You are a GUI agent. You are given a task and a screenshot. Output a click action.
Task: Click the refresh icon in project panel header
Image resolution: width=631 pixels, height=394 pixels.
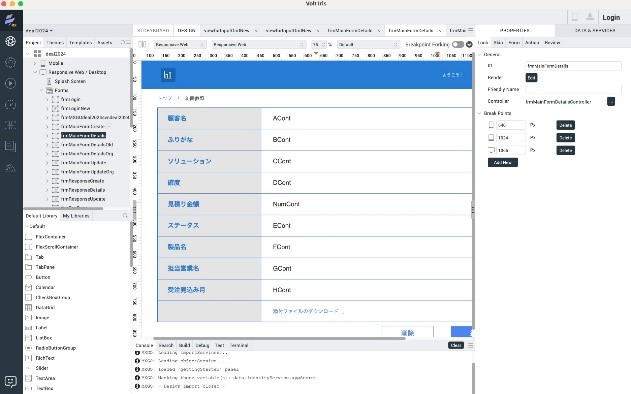[123, 42]
